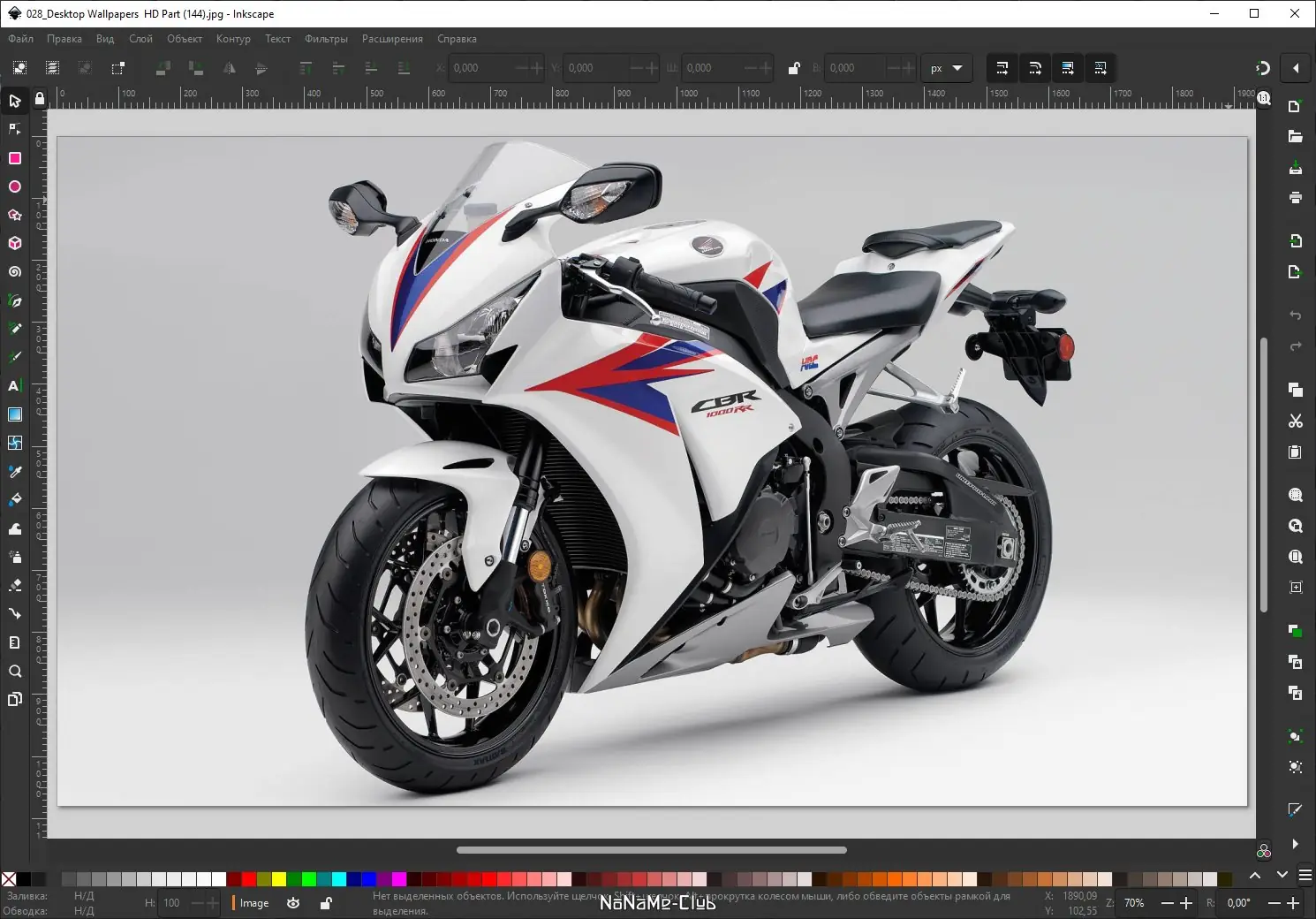
Task: Click the Open document folder icon
Action: tap(1296, 136)
